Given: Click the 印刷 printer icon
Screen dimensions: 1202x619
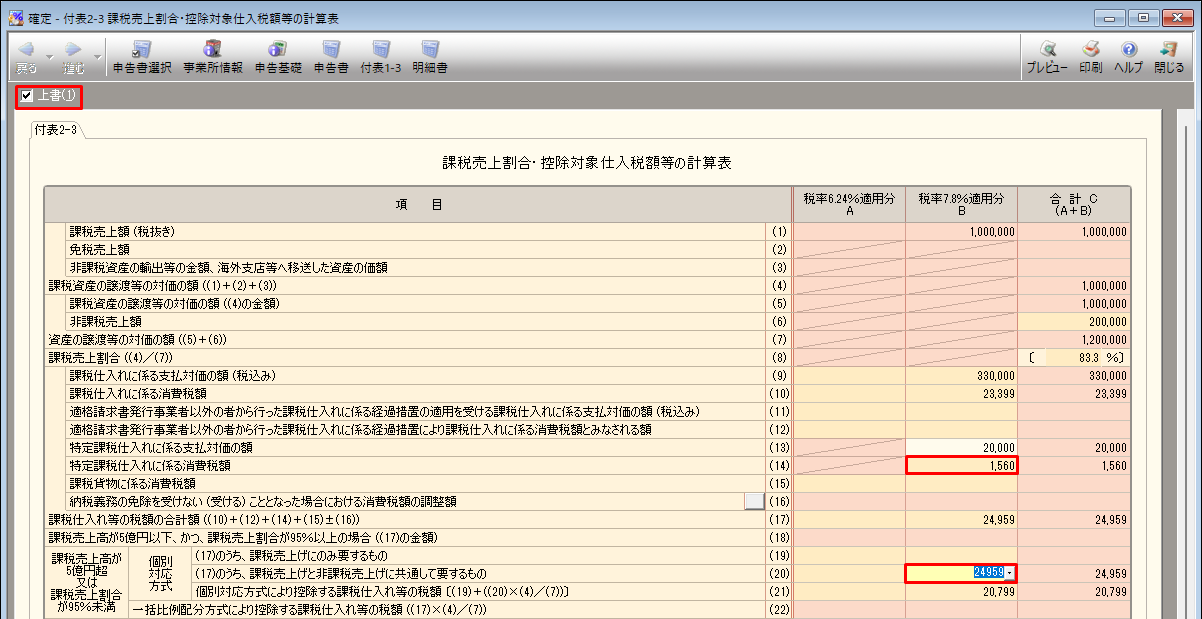Looking at the screenshot, I should (x=1091, y=57).
